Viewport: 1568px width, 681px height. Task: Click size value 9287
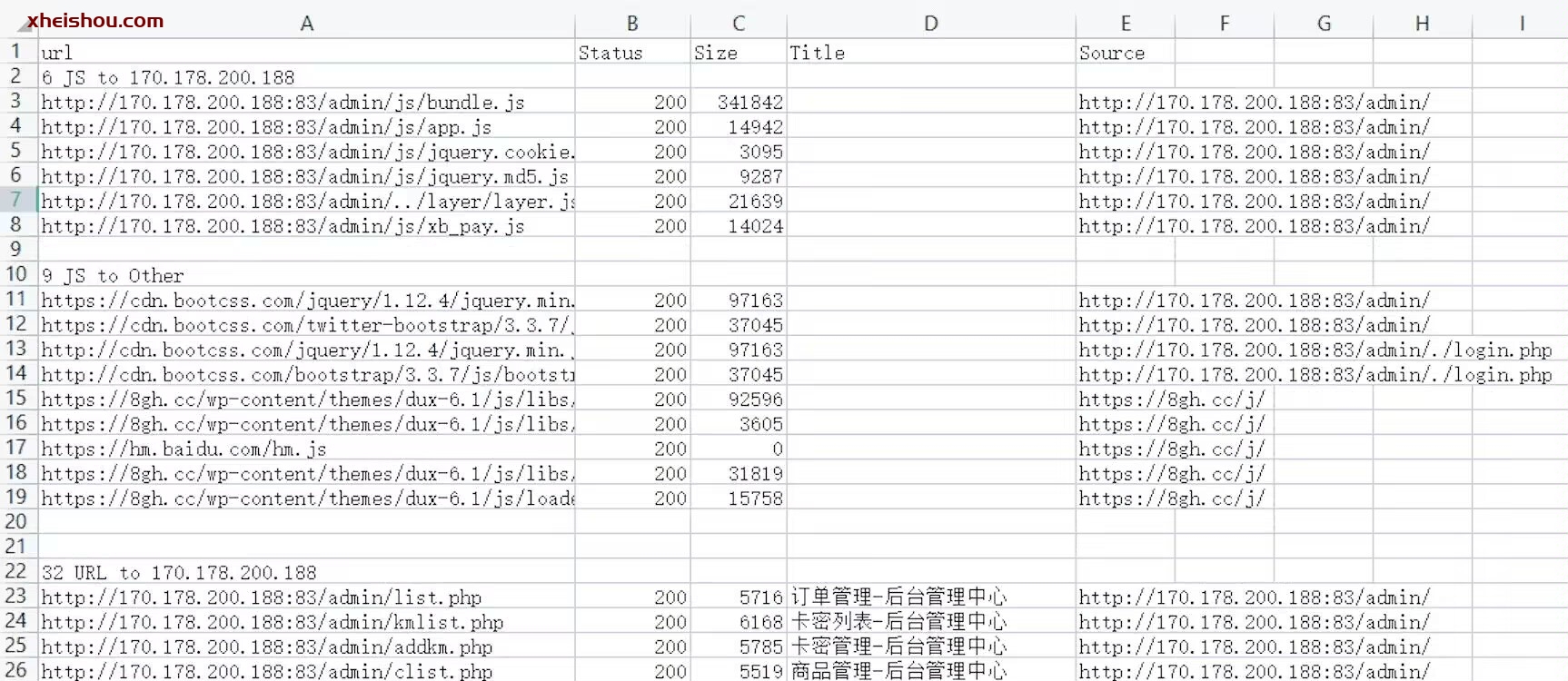(739, 176)
